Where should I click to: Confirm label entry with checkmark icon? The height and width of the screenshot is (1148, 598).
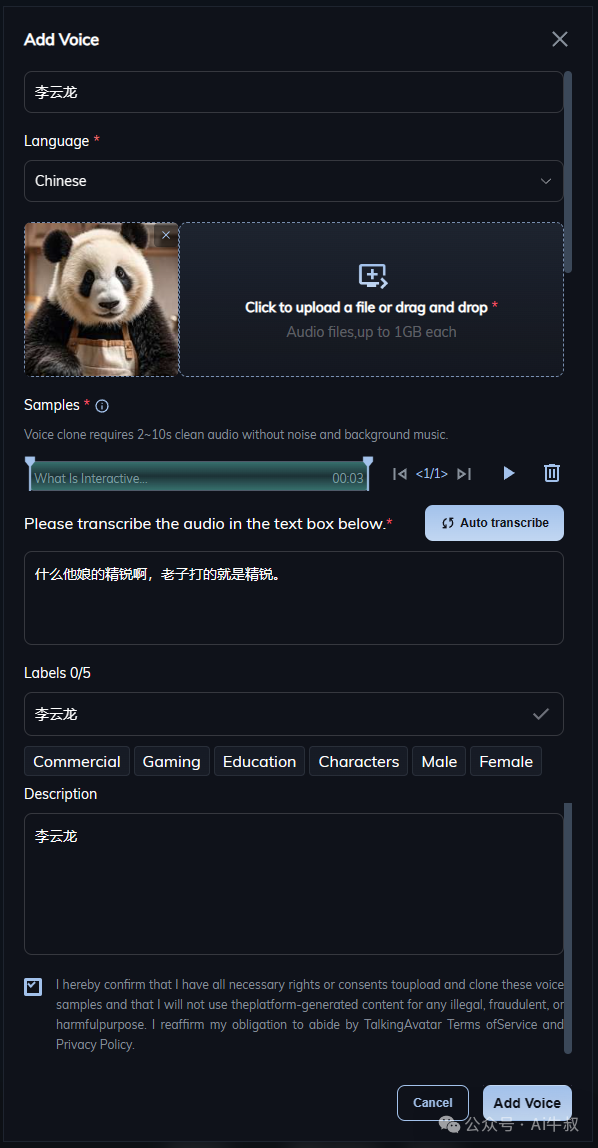coord(541,714)
